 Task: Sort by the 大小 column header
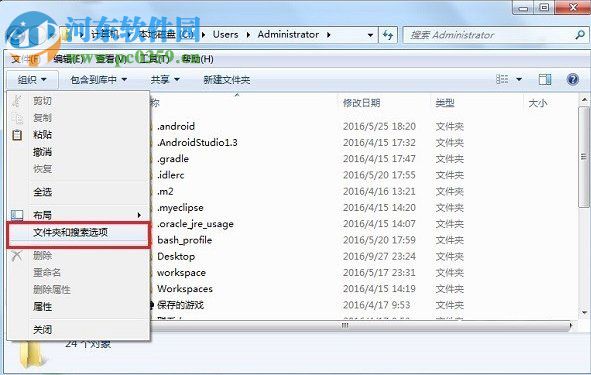(538, 103)
